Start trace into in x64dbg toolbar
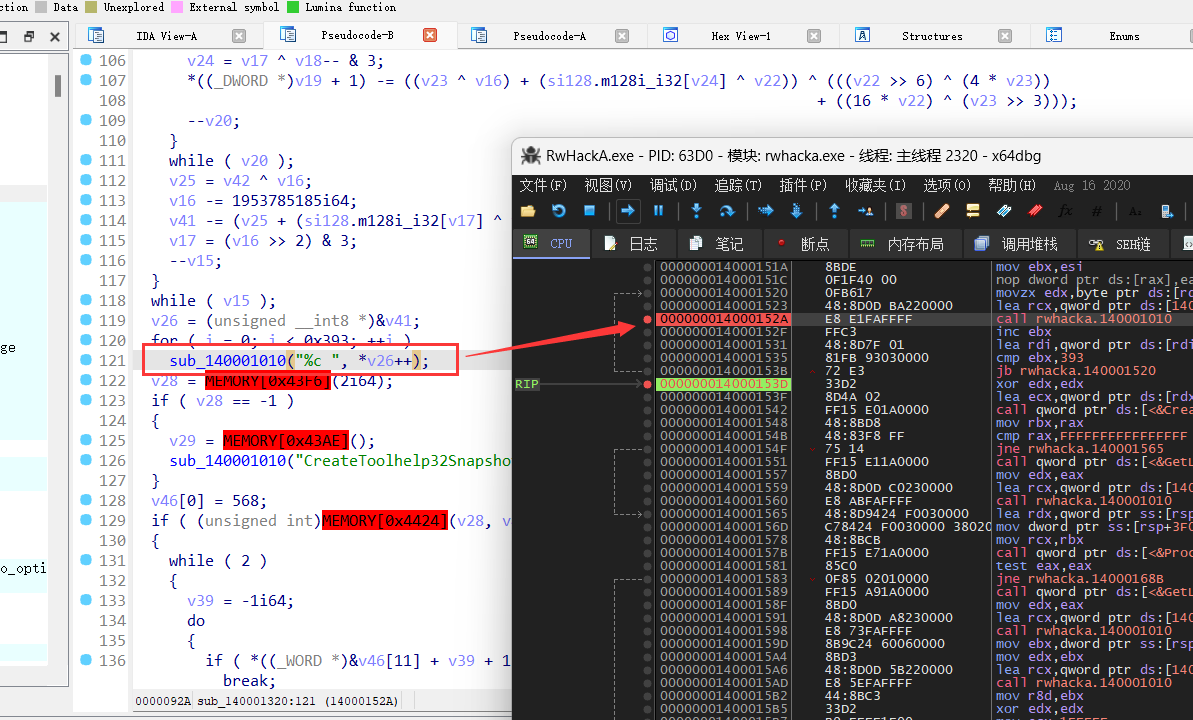The width and height of the screenshot is (1193, 720). [x=765, y=211]
